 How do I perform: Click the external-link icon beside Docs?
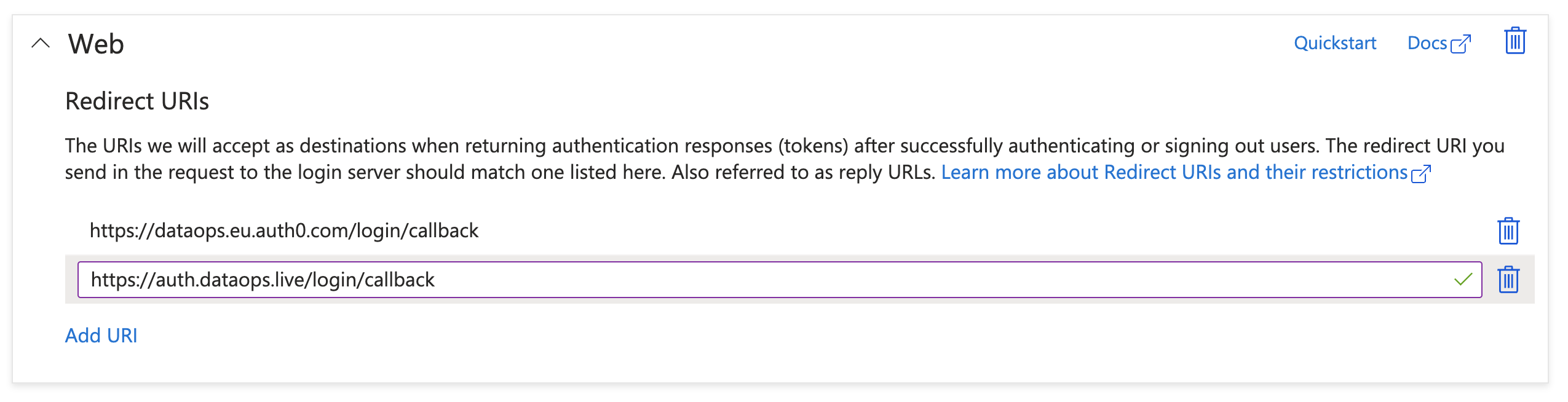click(1461, 44)
